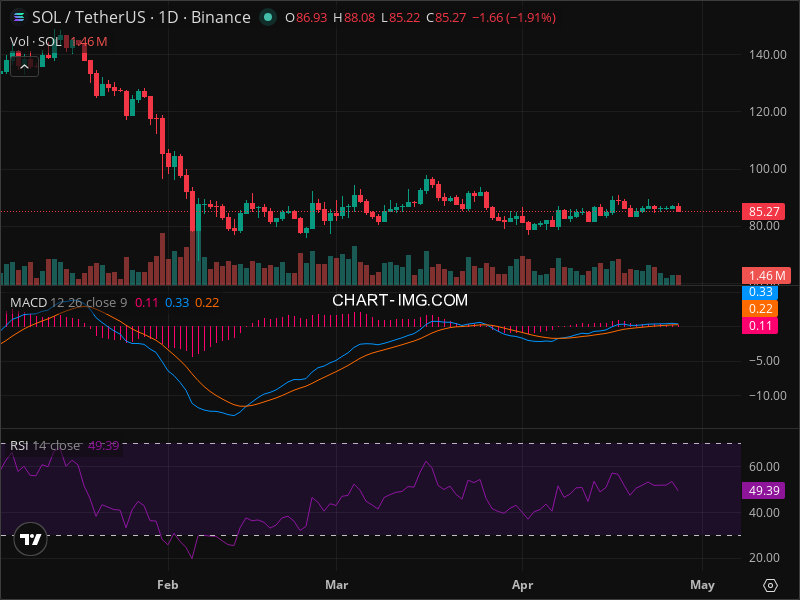Collapse the indicator legend chevron button

24,67
